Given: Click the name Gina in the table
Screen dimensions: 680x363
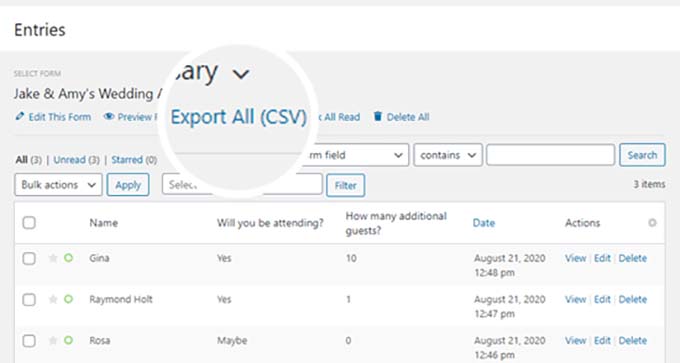Looking at the screenshot, I should pos(99,258).
